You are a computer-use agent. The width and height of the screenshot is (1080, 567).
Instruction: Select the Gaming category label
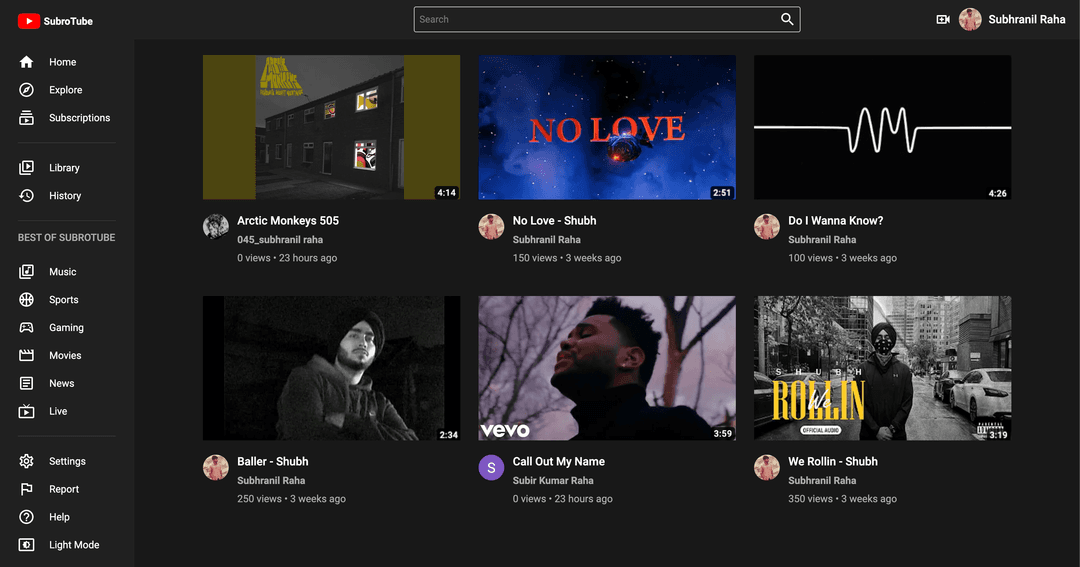[x=66, y=327]
